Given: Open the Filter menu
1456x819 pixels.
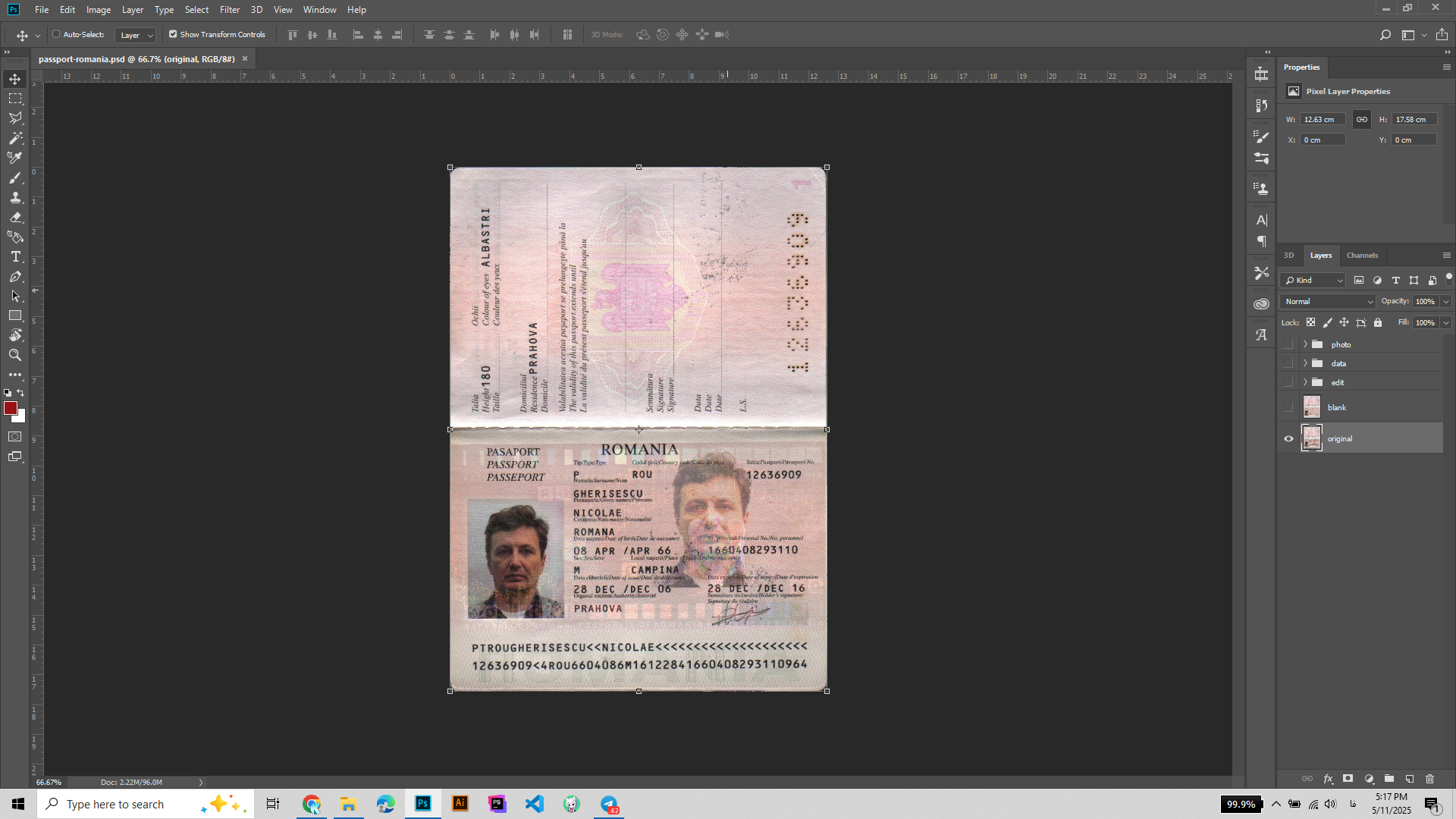Looking at the screenshot, I should [229, 10].
